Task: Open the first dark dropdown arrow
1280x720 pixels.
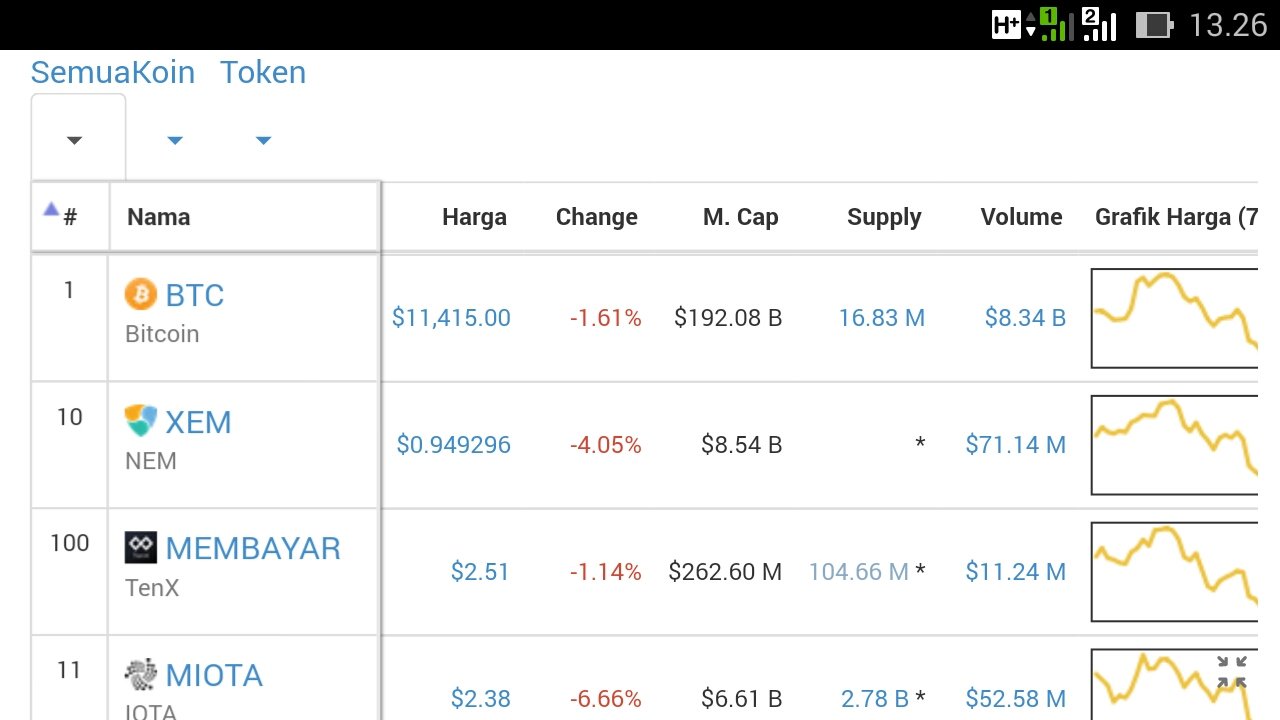Action: 74,140
